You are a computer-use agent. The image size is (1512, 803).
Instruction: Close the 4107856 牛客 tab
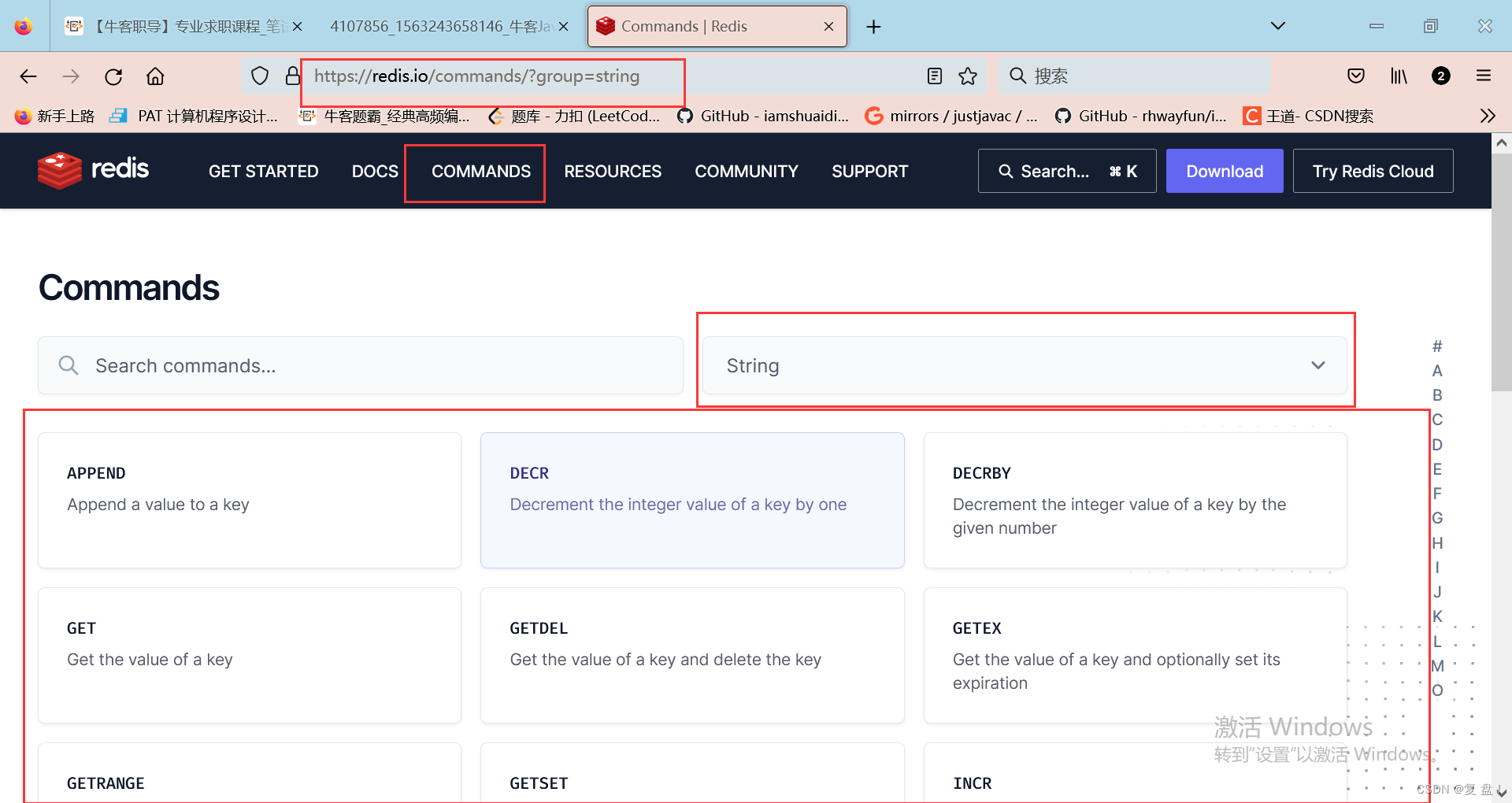coord(563,26)
